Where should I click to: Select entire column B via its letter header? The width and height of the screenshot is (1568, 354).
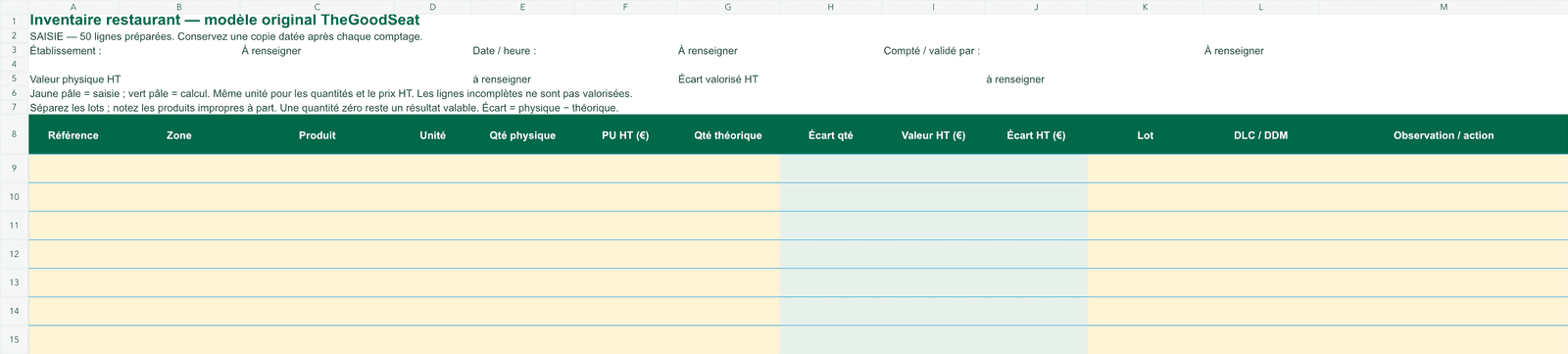[x=179, y=7]
